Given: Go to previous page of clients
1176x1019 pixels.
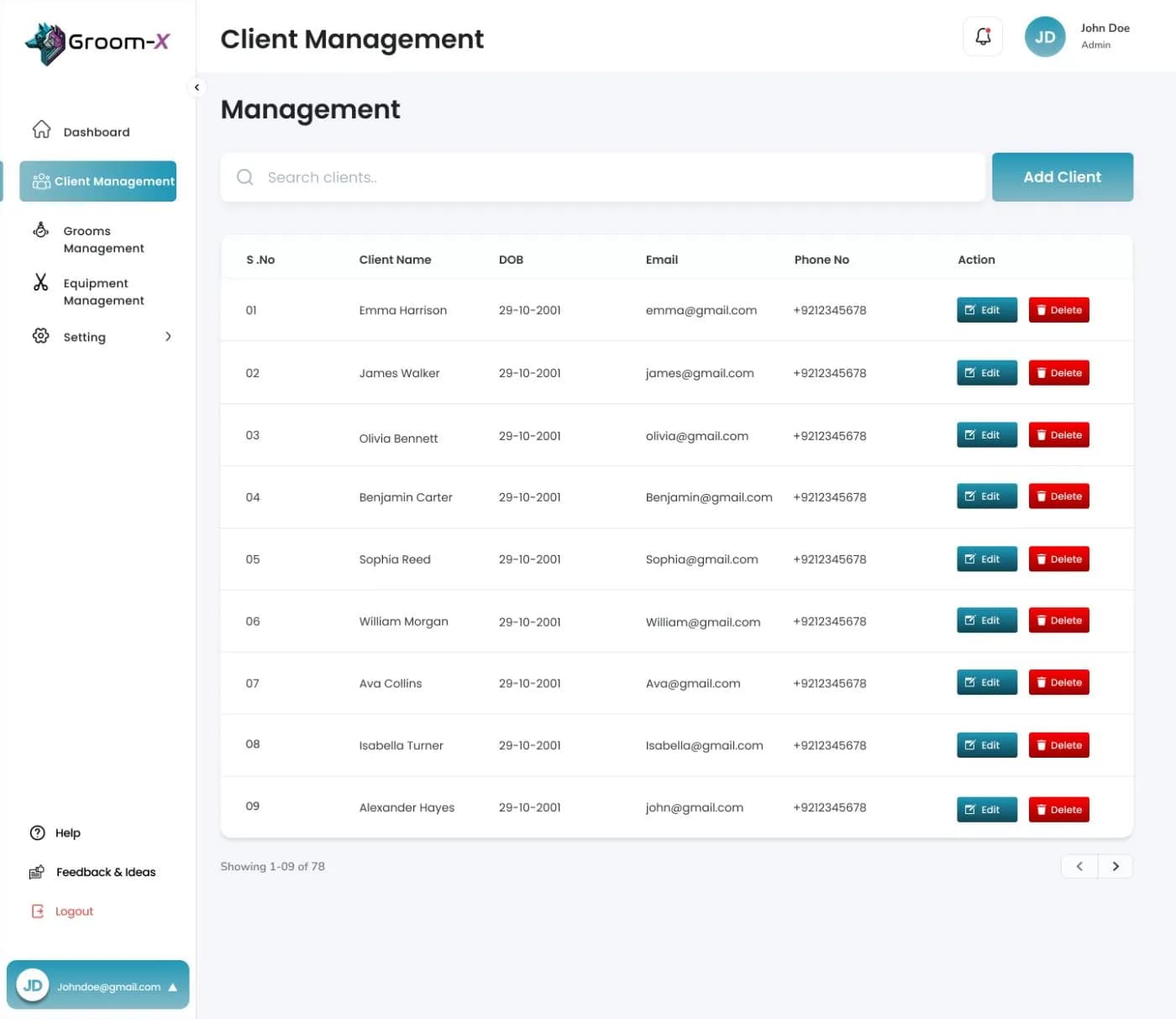Looking at the screenshot, I should (1079, 866).
